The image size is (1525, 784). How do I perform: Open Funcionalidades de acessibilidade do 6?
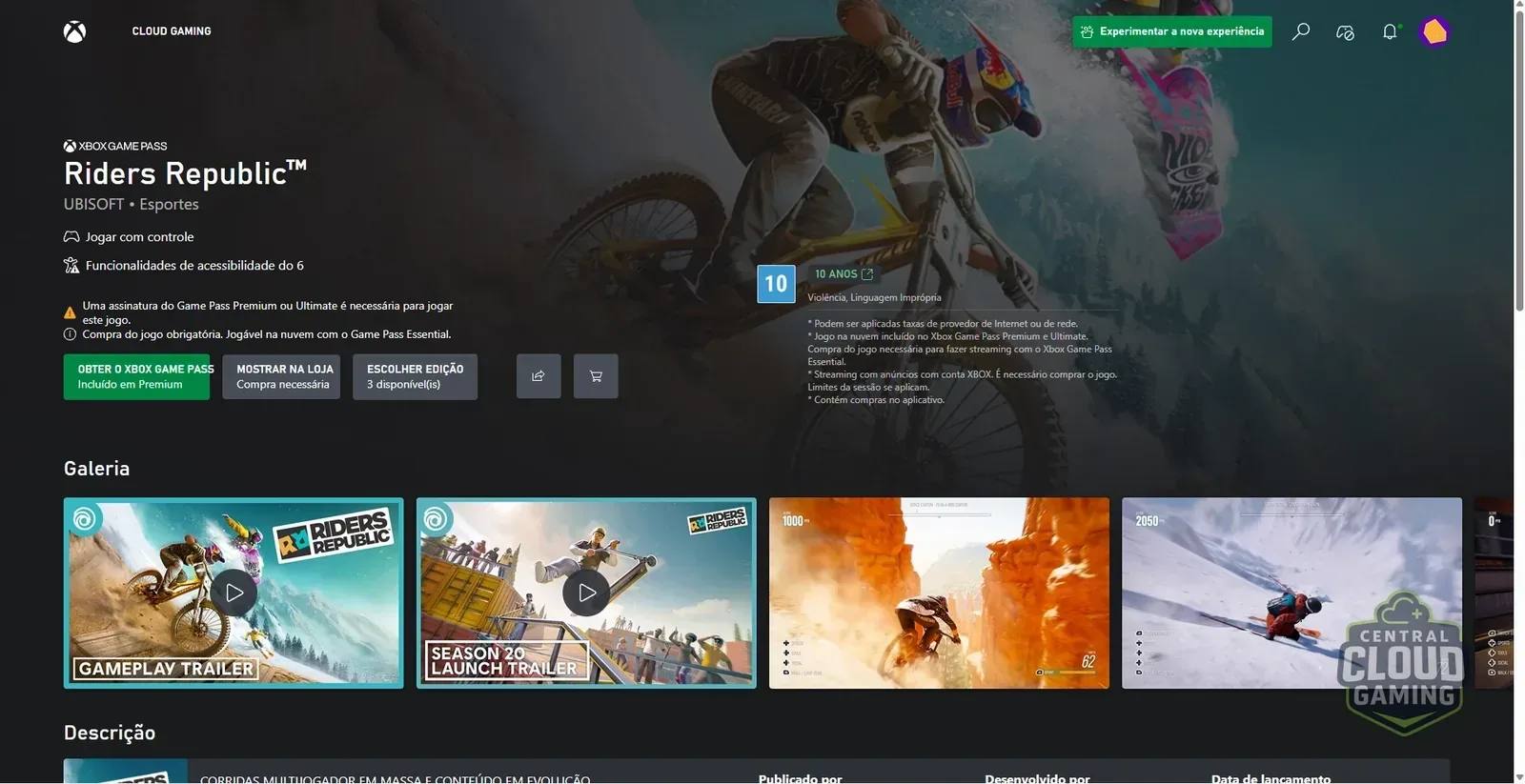194,266
